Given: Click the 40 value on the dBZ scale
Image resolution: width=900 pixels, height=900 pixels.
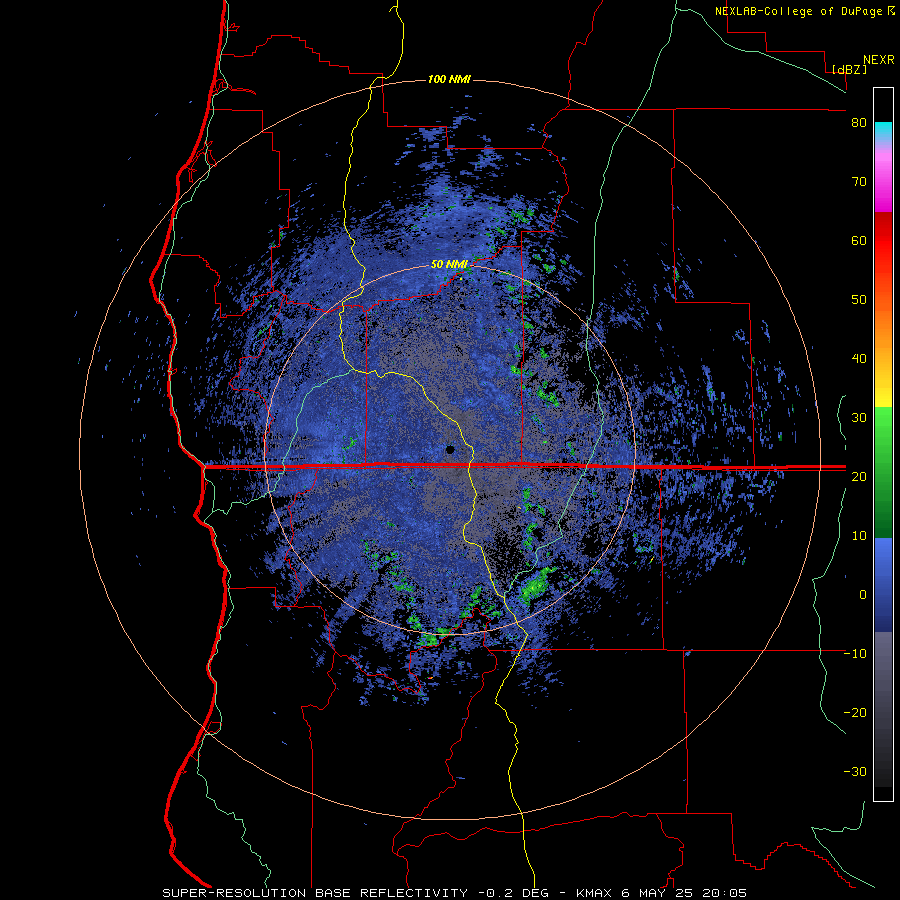Looking at the screenshot, I should pyautogui.click(x=859, y=359).
